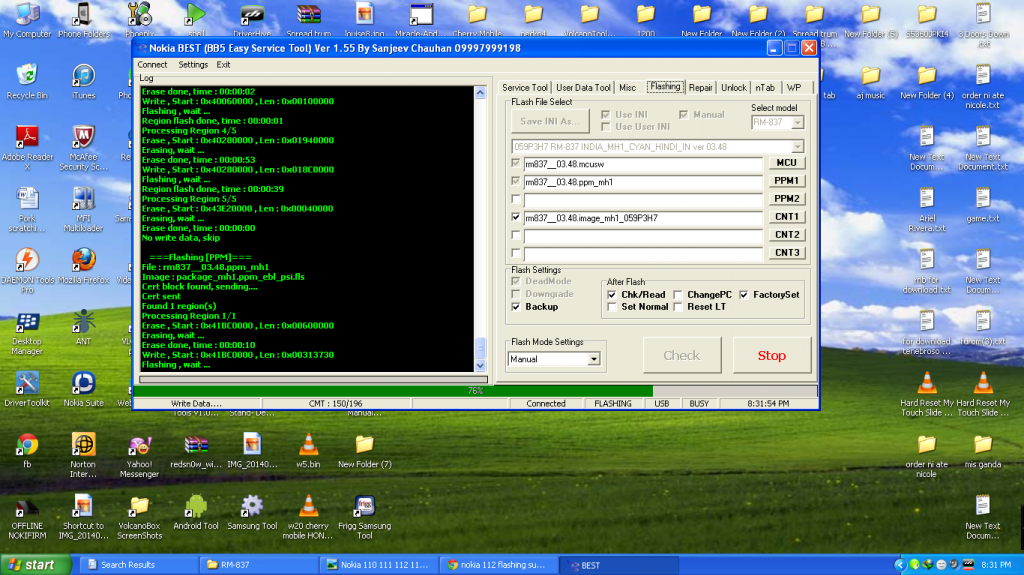This screenshot has width=1024, height=575.
Task: Open the Norton Internet desktop icon
Action: point(84,445)
